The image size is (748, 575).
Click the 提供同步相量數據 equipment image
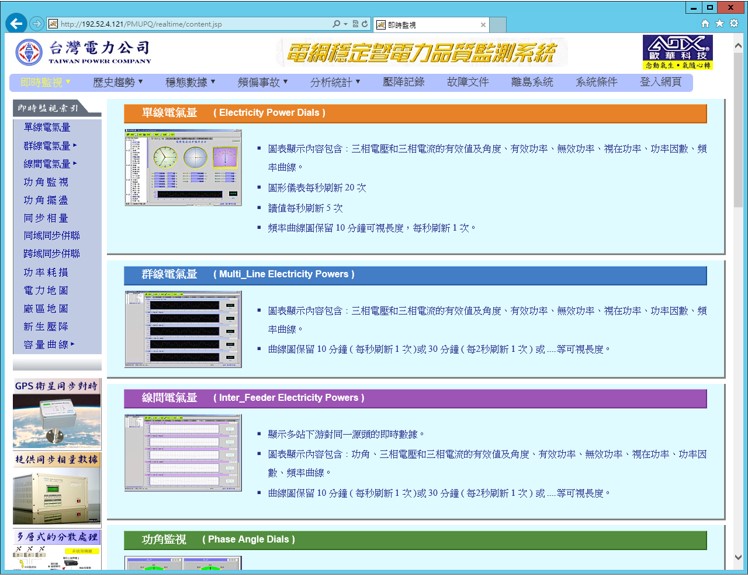coord(57,488)
